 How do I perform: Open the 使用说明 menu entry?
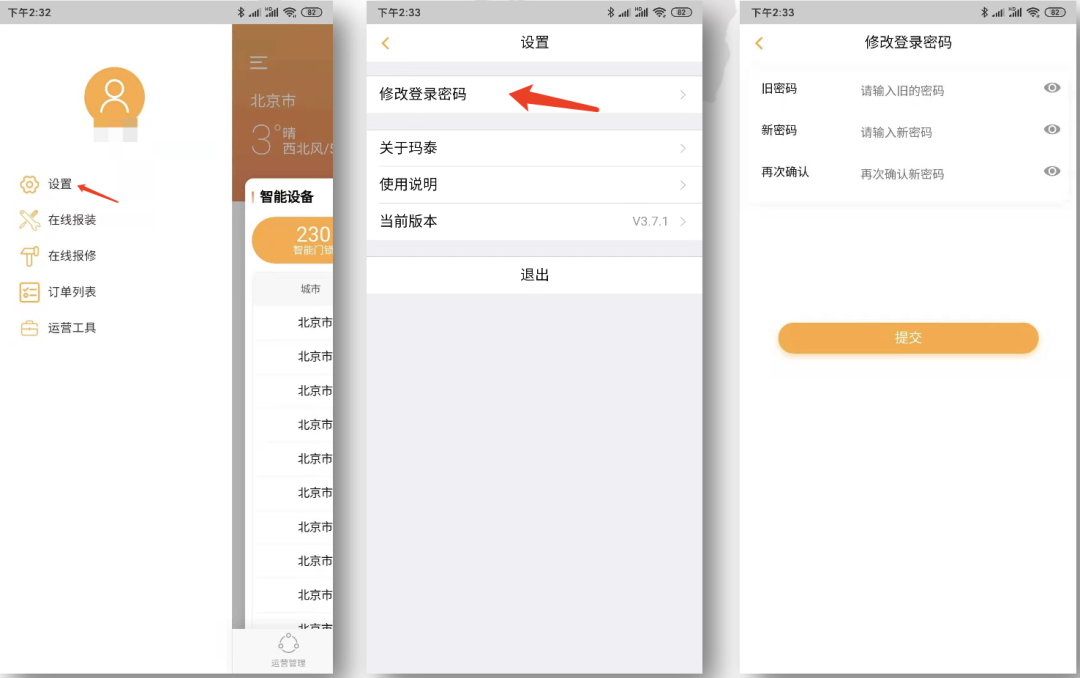[533, 185]
